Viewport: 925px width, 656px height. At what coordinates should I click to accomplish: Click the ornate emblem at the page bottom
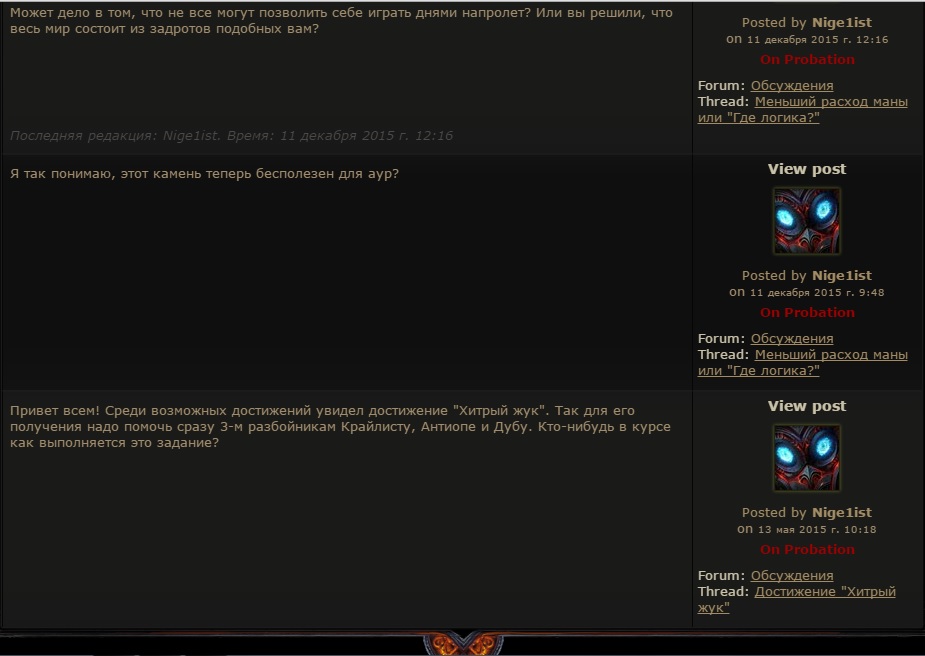point(463,643)
